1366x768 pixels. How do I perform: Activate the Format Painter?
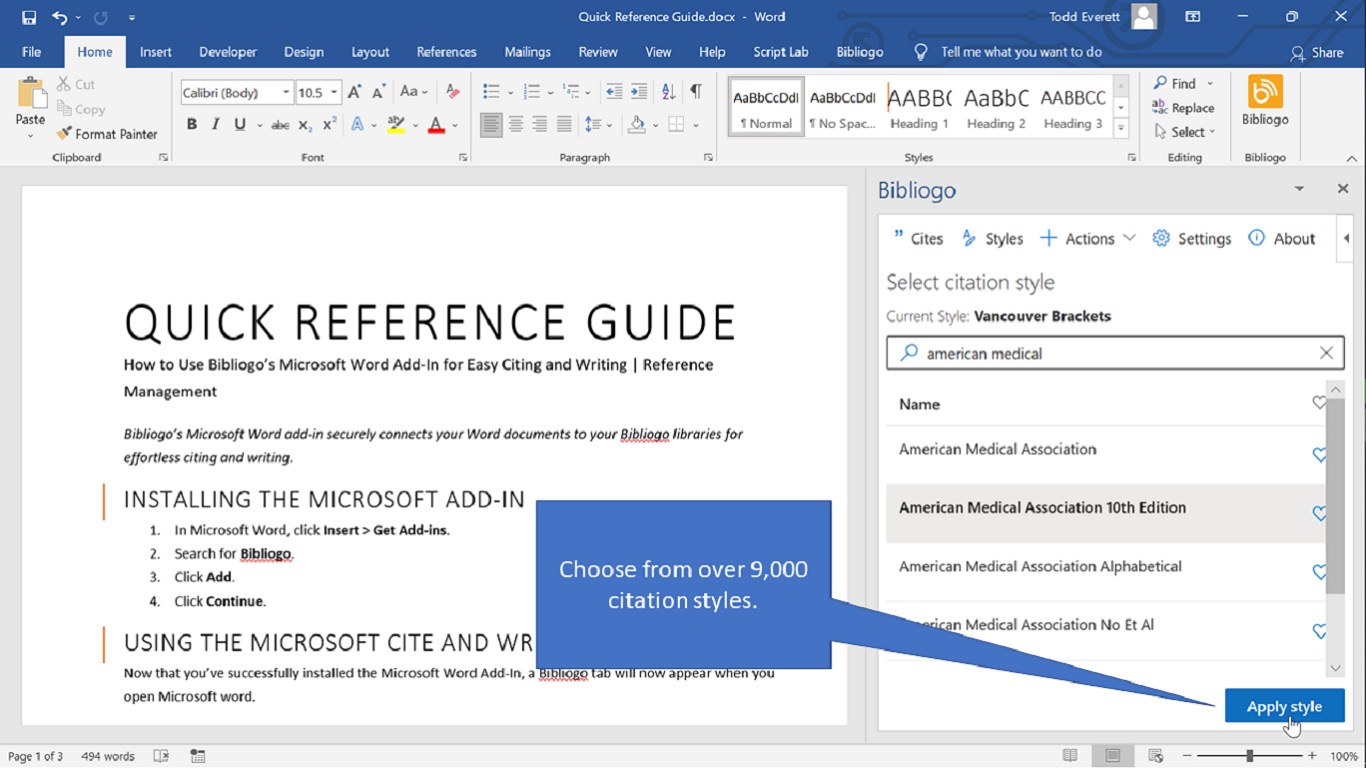(x=107, y=134)
